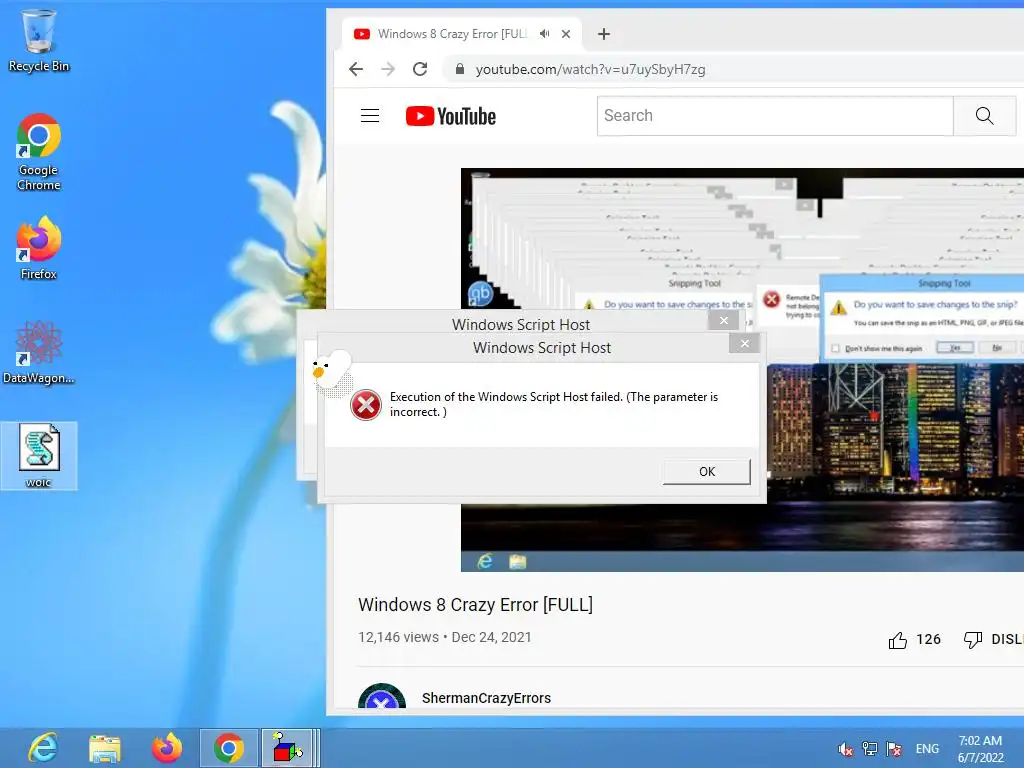The height and width of the screenshot is (768, 1024).
Task: Like the video with thumbs up
Action: click(898, 640)
